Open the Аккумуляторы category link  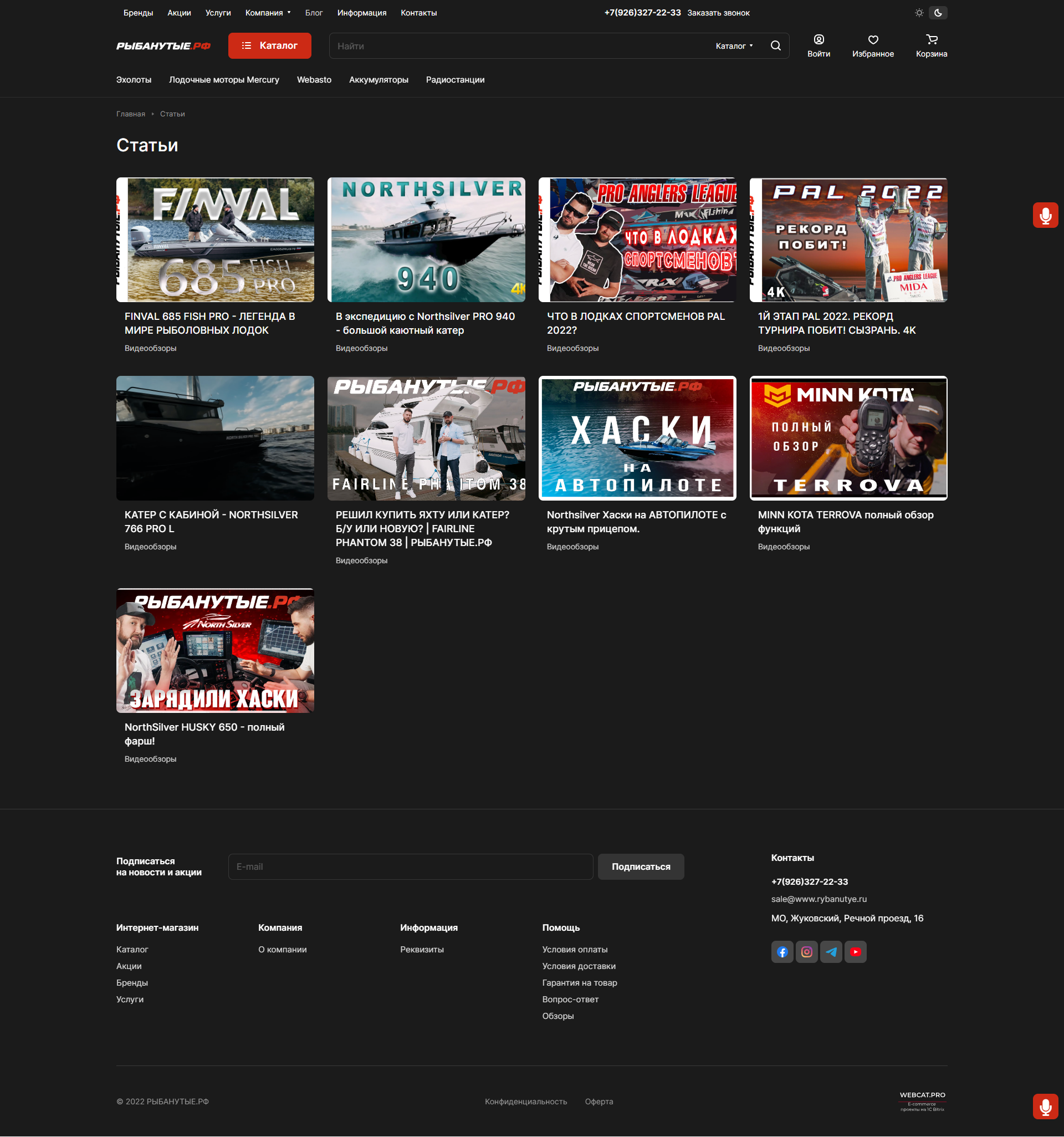tap(378, 79)
